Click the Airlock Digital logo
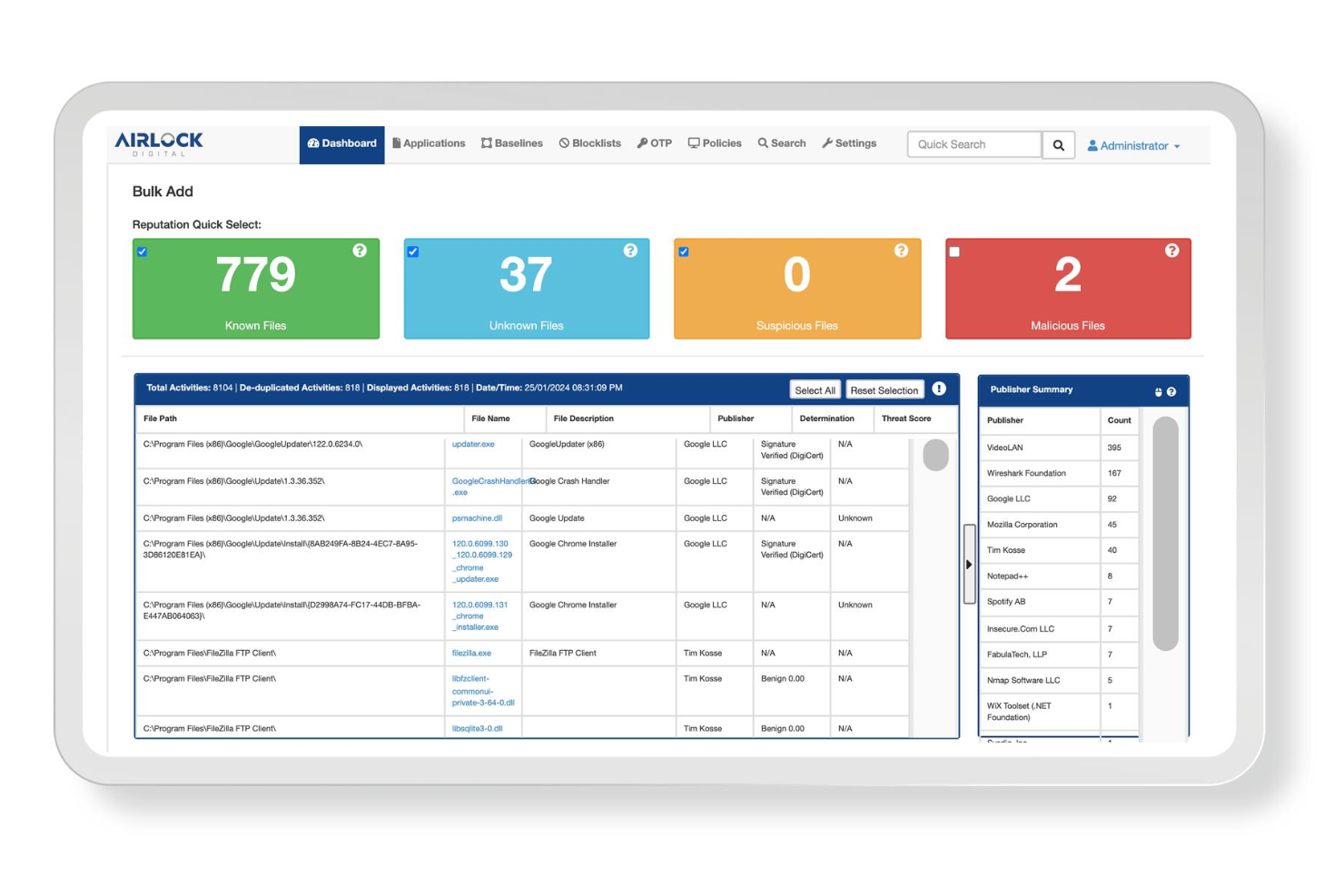The width and height of the screenshot is (1344, 896). 158,145
